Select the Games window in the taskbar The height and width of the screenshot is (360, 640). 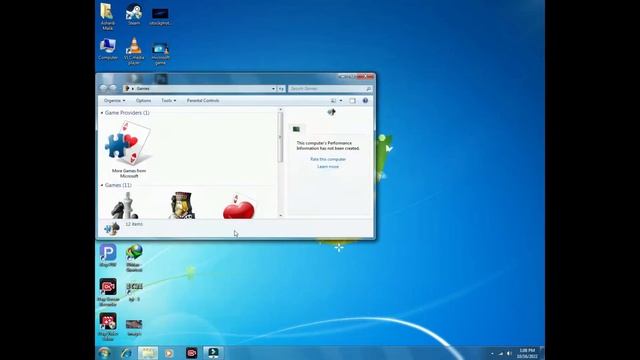click(x=148, y=353)
